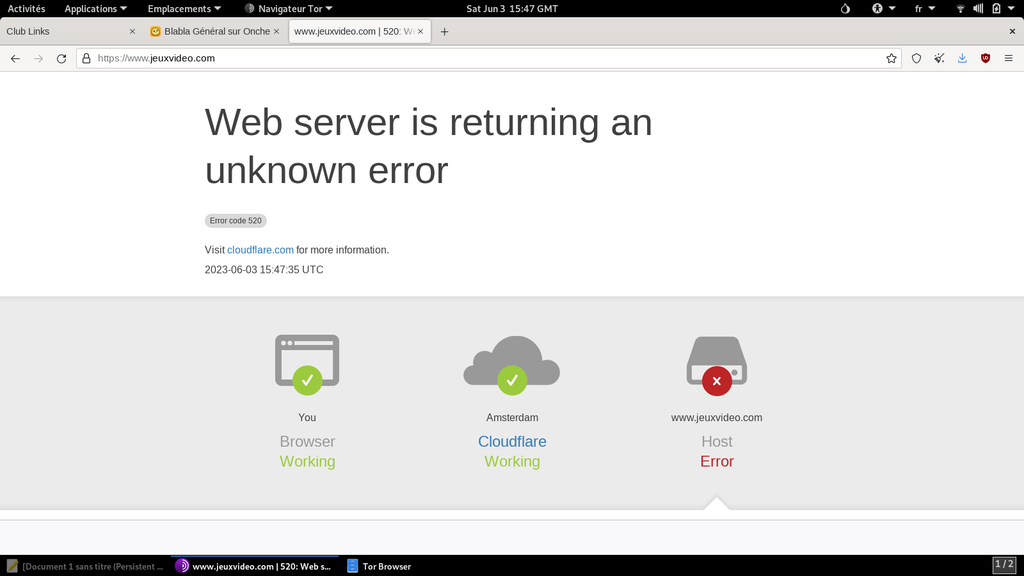Switch to Document 1 sans titre window
This screenshot has width=1024, height=576.
click(x=85, y=566)
